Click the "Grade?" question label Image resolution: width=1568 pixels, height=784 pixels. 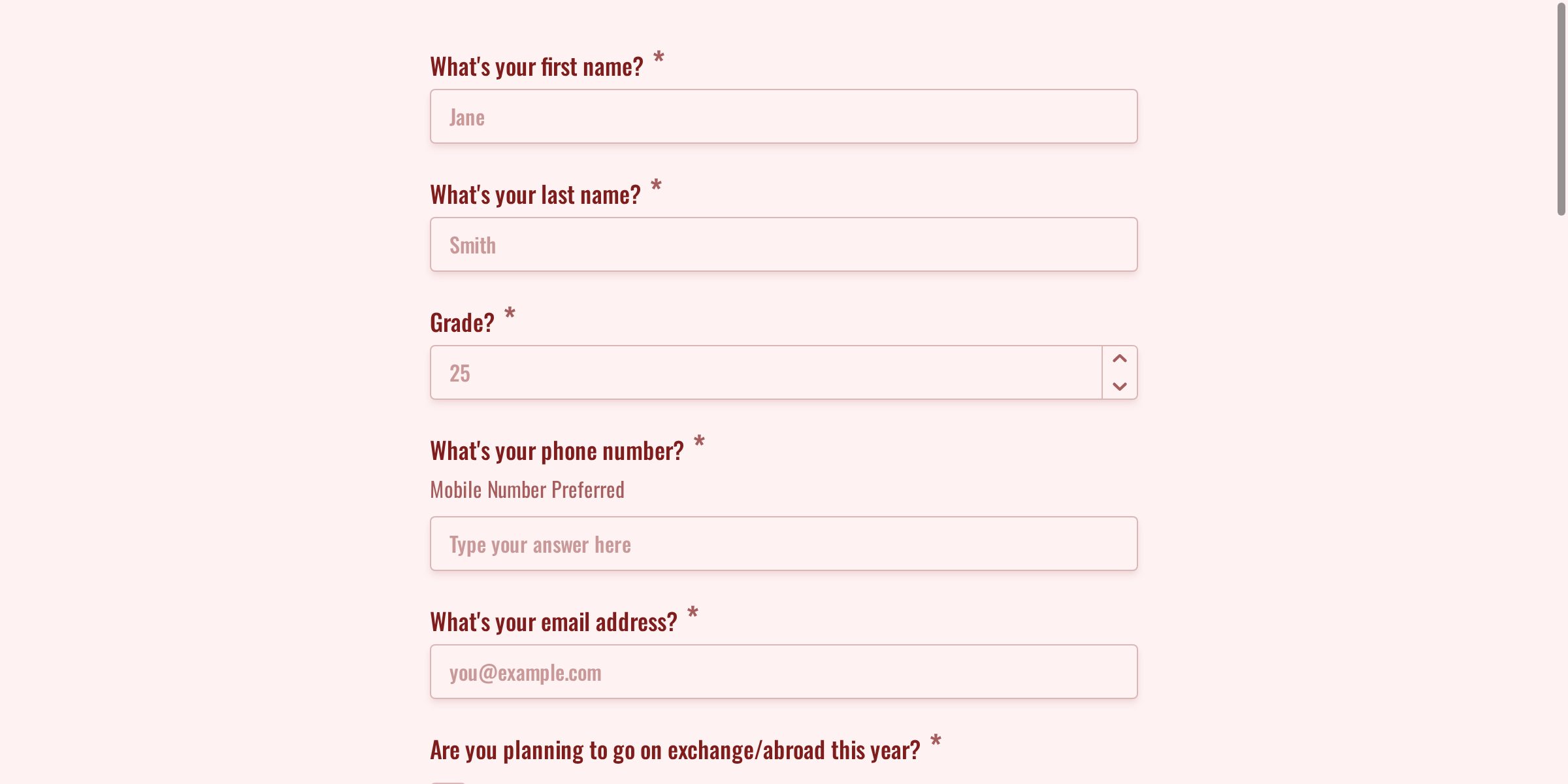tap(462, 323)
